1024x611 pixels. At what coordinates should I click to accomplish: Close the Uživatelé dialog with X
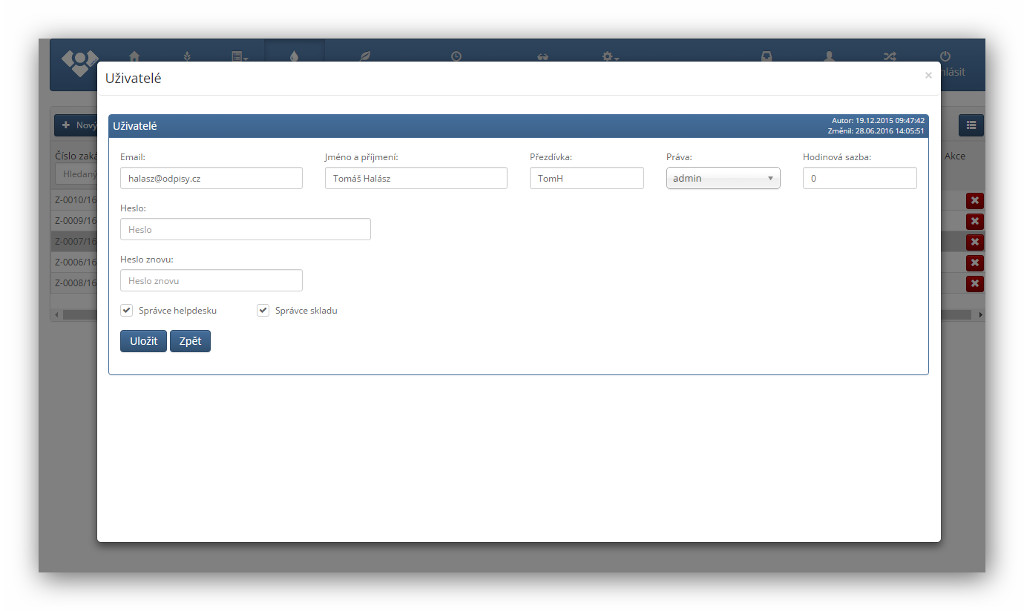(x=928, y=75)
